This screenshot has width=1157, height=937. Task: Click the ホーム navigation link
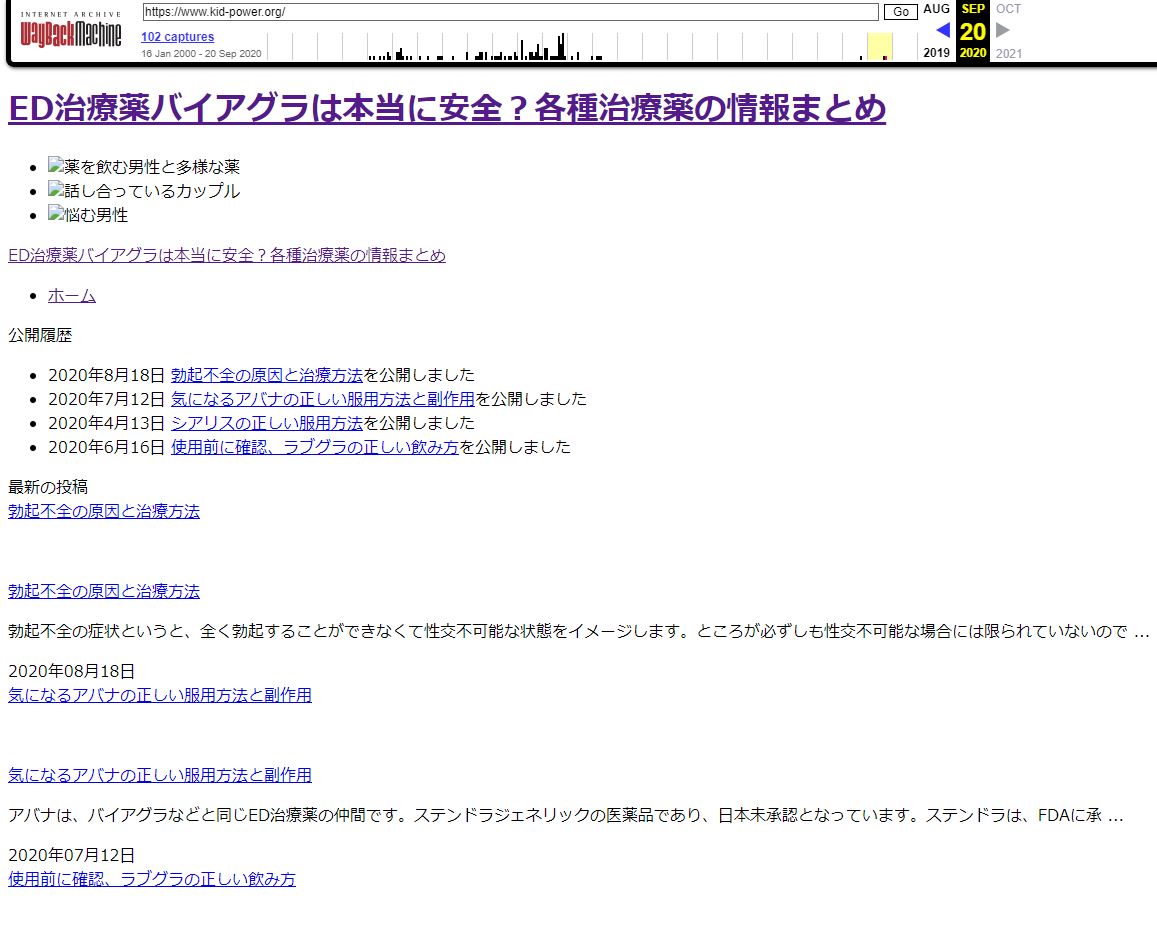point(72,295)
